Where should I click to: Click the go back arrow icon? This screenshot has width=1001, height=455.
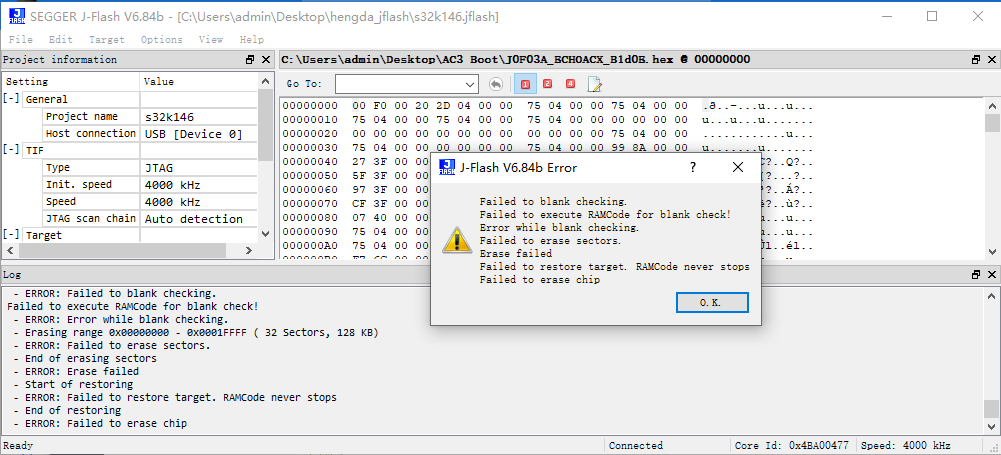point(496,84)
